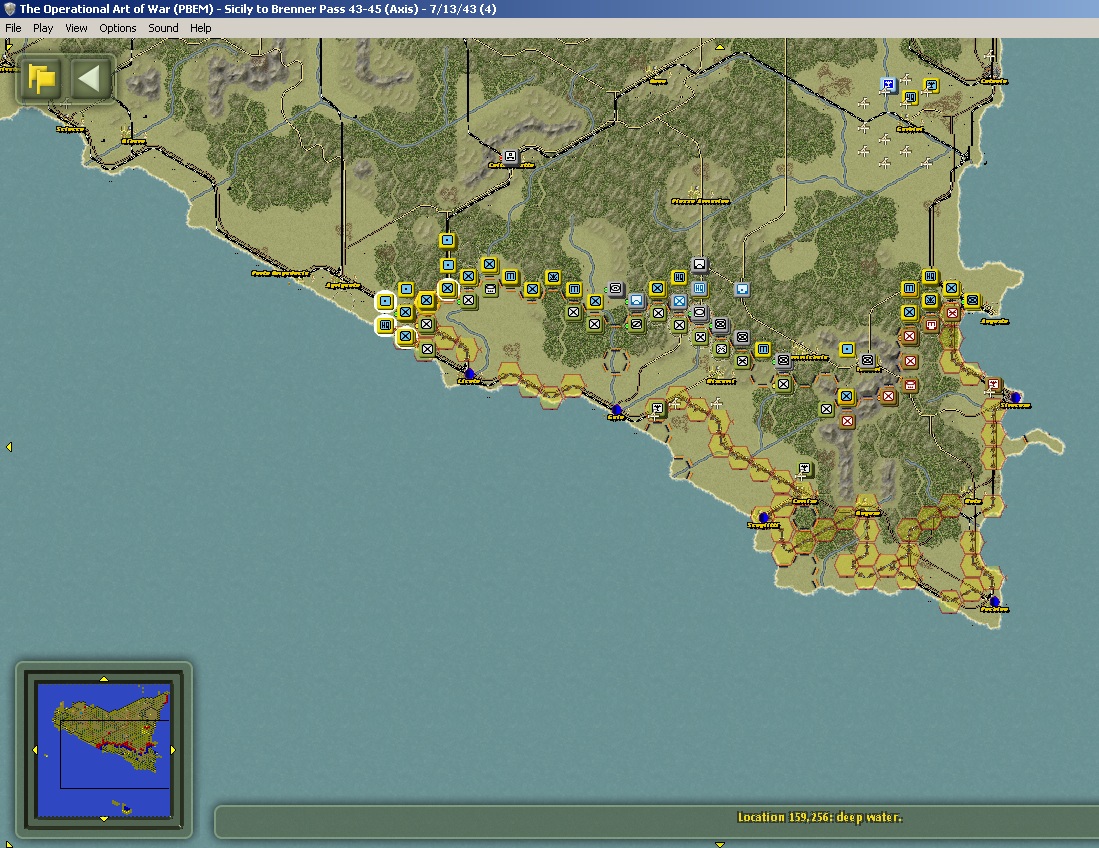Select the grey armor unit with plain oval

coord(699,312)
